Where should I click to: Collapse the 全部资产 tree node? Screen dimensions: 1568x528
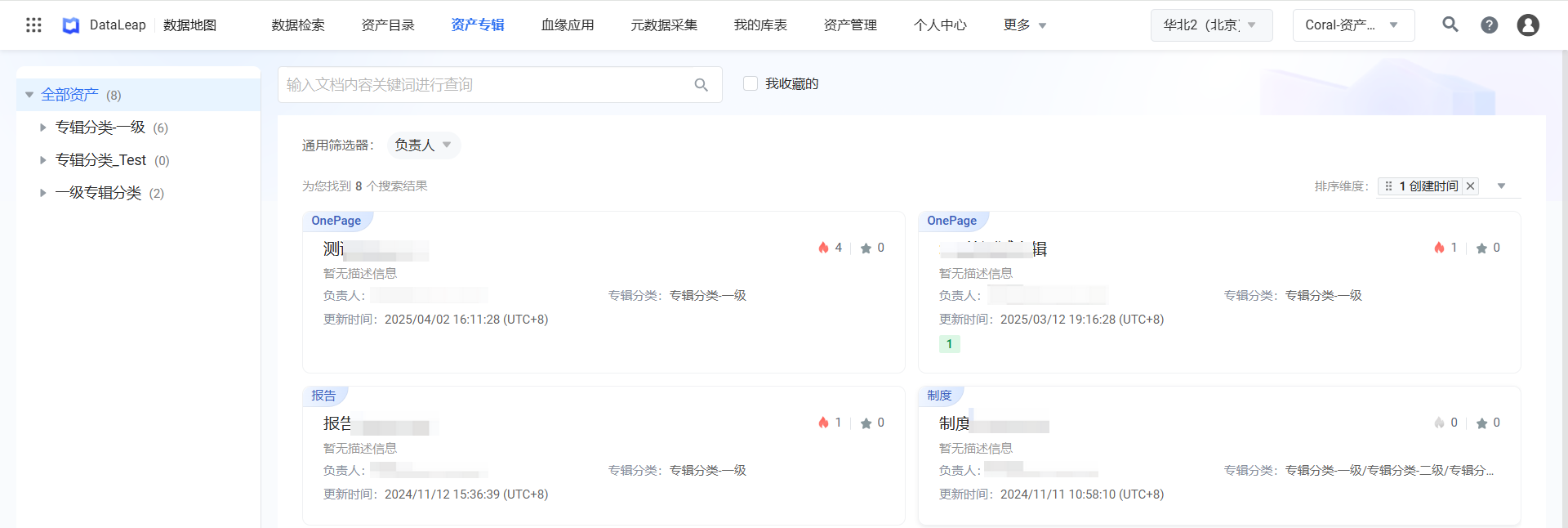[x=29, y=95]
